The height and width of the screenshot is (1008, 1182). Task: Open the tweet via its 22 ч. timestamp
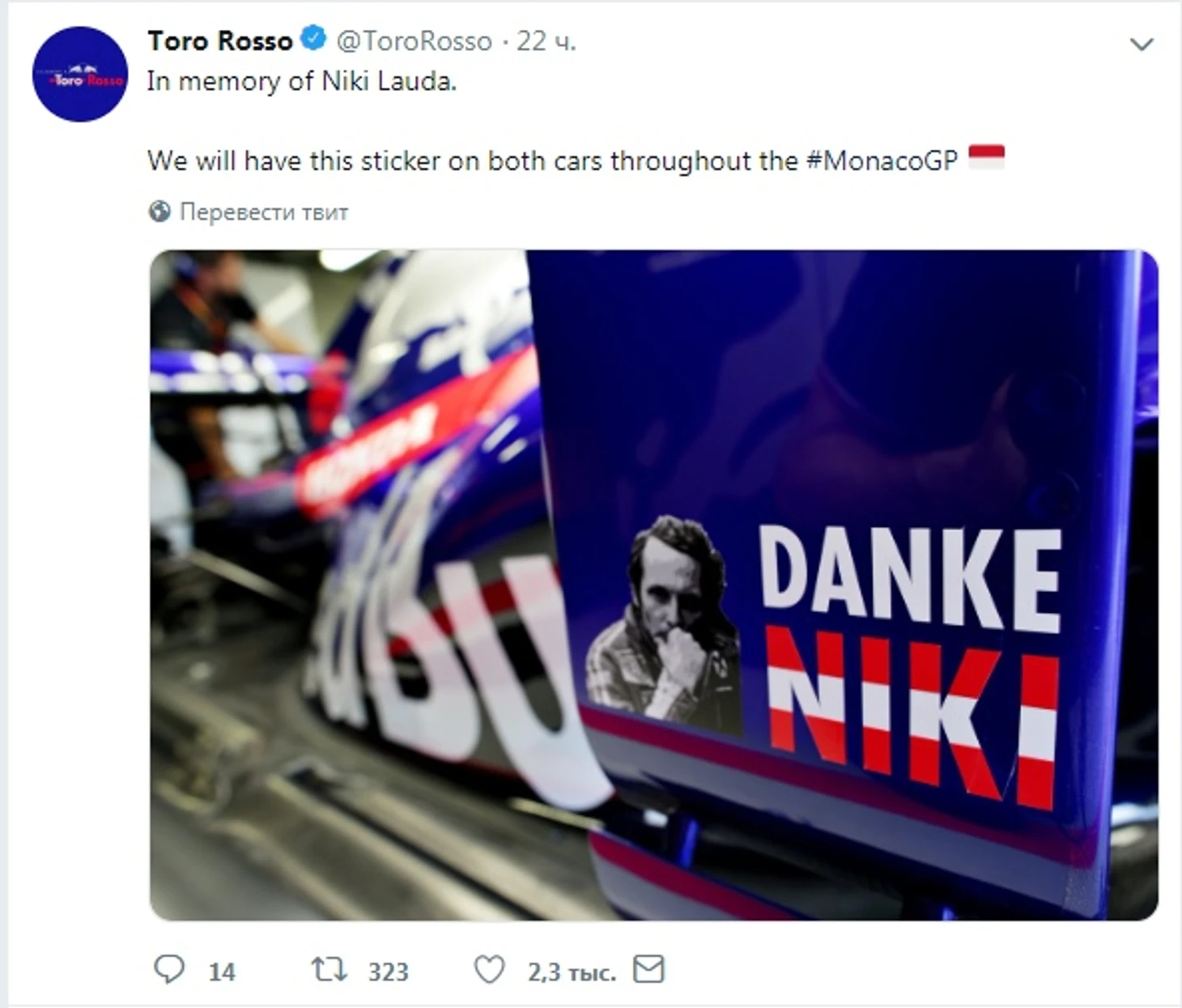(546, 40)
